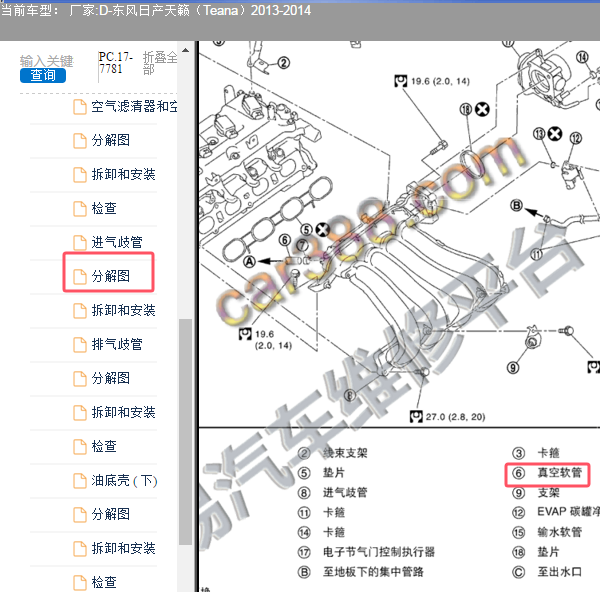
Task: Click legend entry ⑥ 真空软管
Action: click(x=547, y=473)
